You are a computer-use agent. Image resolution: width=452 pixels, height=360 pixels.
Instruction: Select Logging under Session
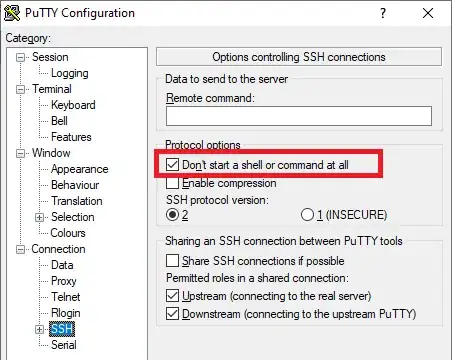(70, 73)
